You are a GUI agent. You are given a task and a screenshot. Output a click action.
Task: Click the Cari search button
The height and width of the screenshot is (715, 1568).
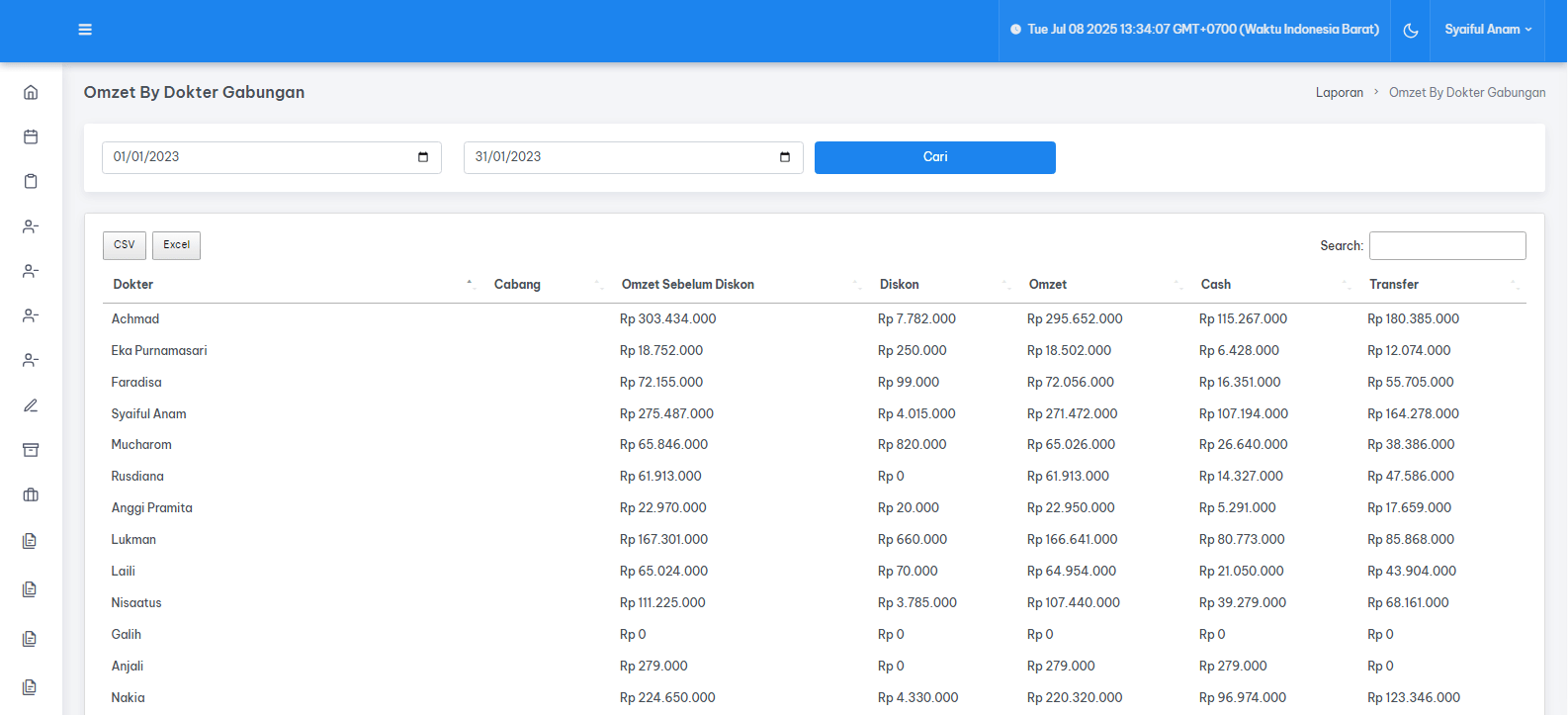[935, 157]
